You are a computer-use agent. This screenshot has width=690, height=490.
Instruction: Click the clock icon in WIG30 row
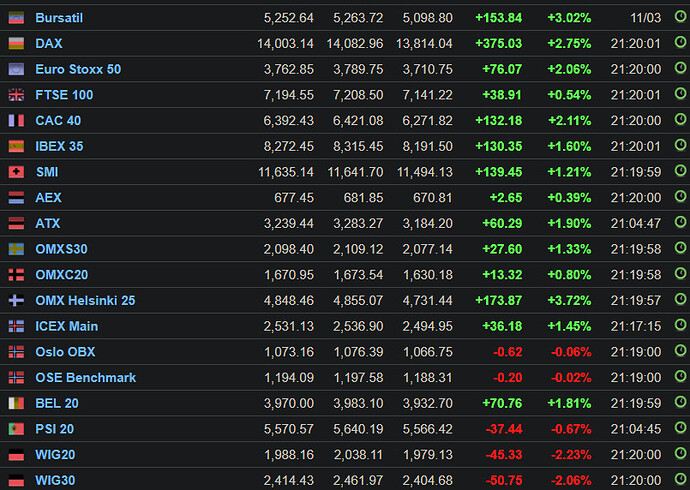[680, 479]
